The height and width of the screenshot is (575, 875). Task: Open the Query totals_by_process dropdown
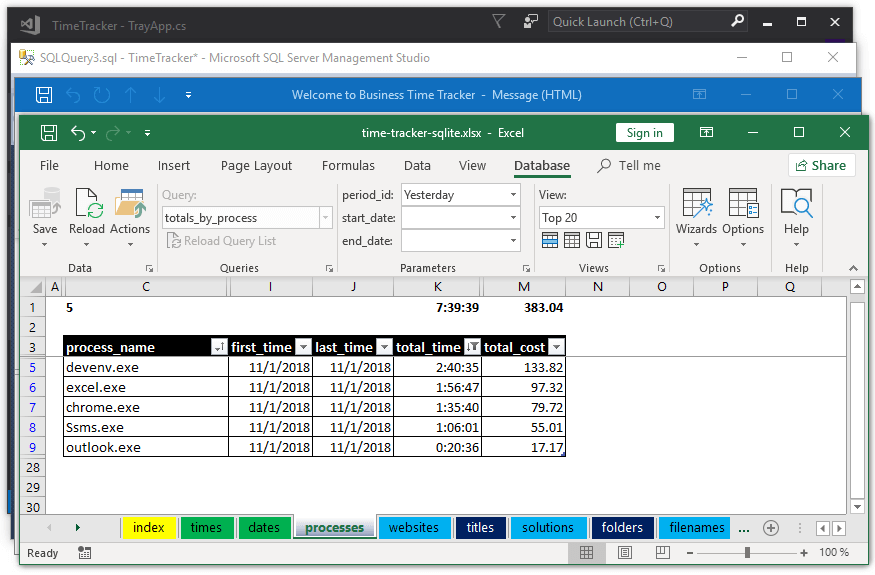[x=326, y=218]
